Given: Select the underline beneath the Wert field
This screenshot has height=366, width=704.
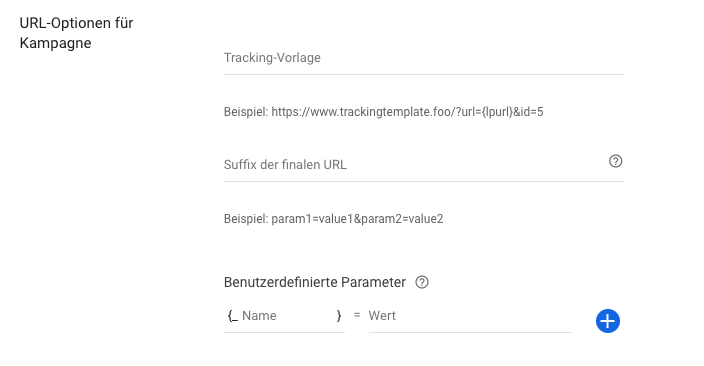Looking at the screenshot, I should pos(470,332).
